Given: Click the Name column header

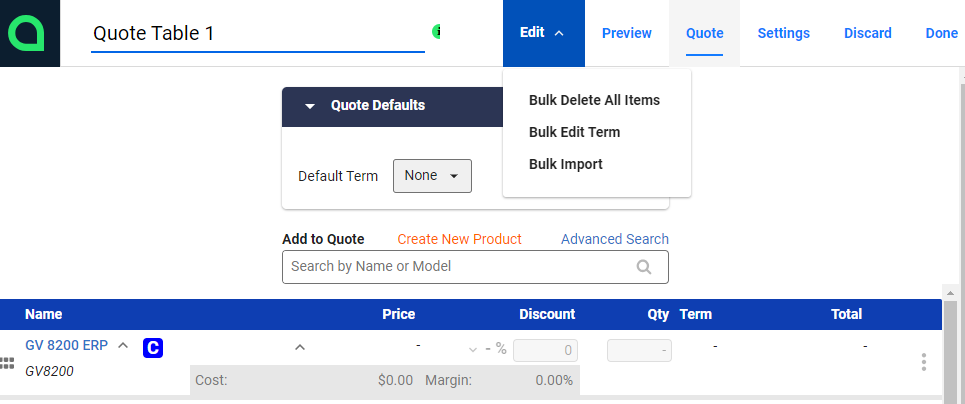Looking at the screenshot, I should (x=43, y=314).
